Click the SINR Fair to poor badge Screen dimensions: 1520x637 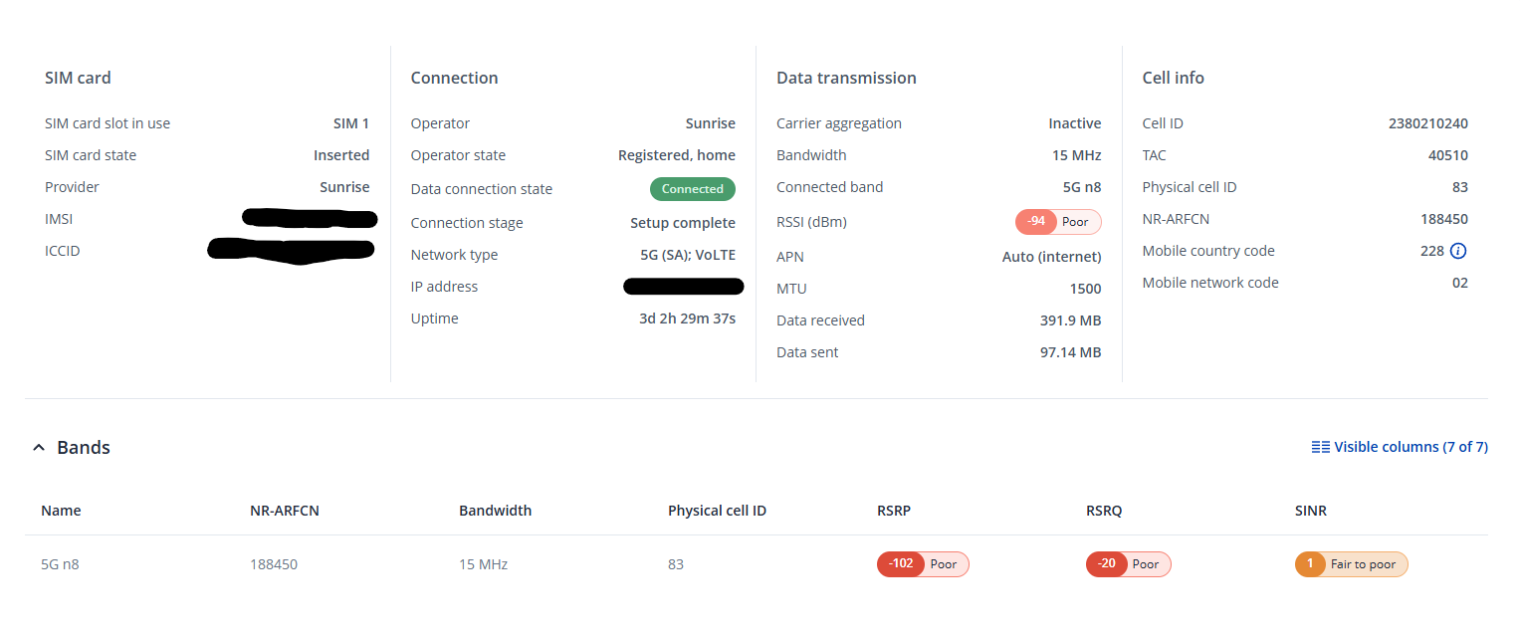[1351, 564]
